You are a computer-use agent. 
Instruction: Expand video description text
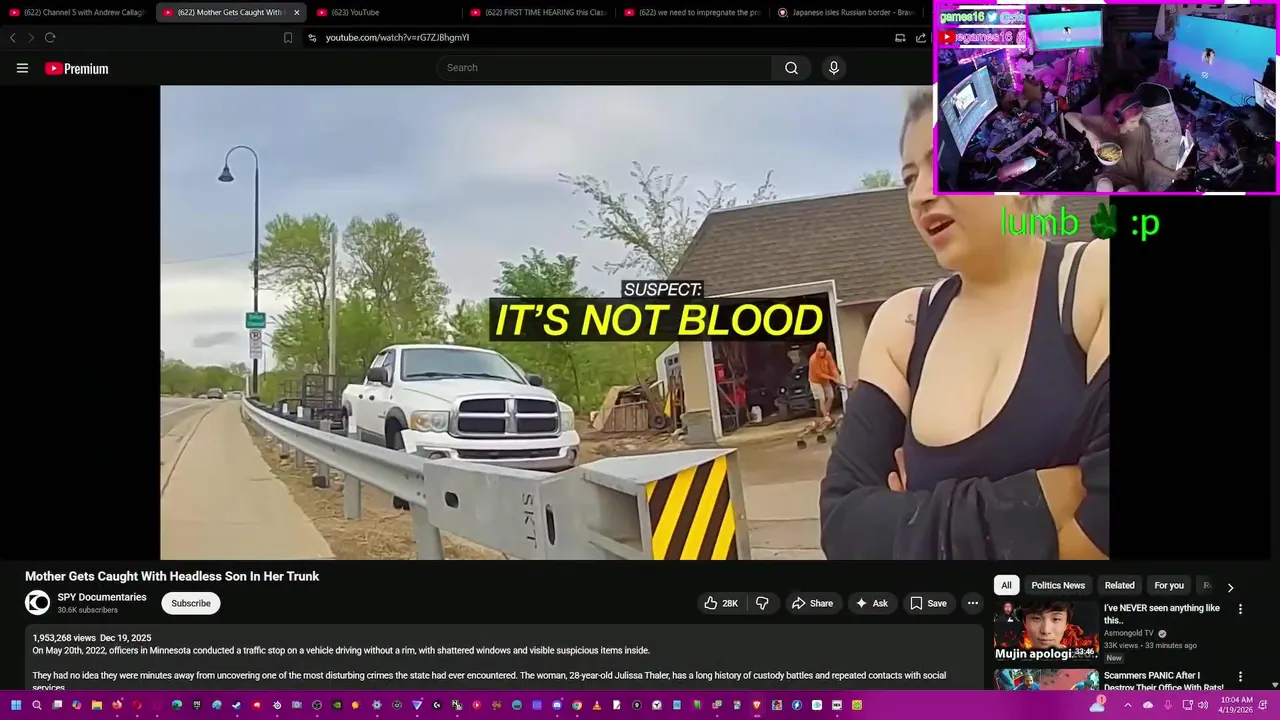504,657
